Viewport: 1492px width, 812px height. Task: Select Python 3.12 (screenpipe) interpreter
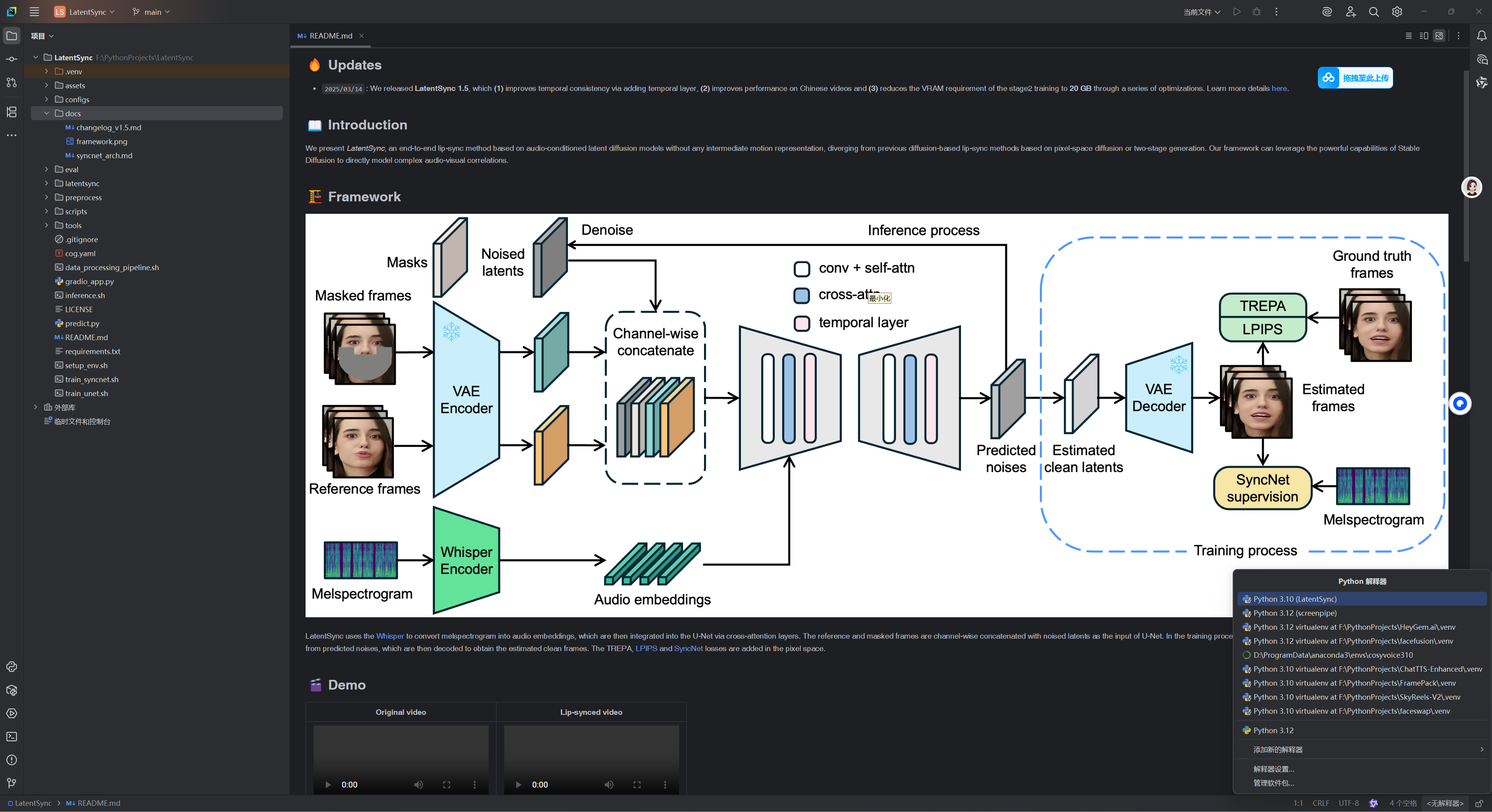1295,613
